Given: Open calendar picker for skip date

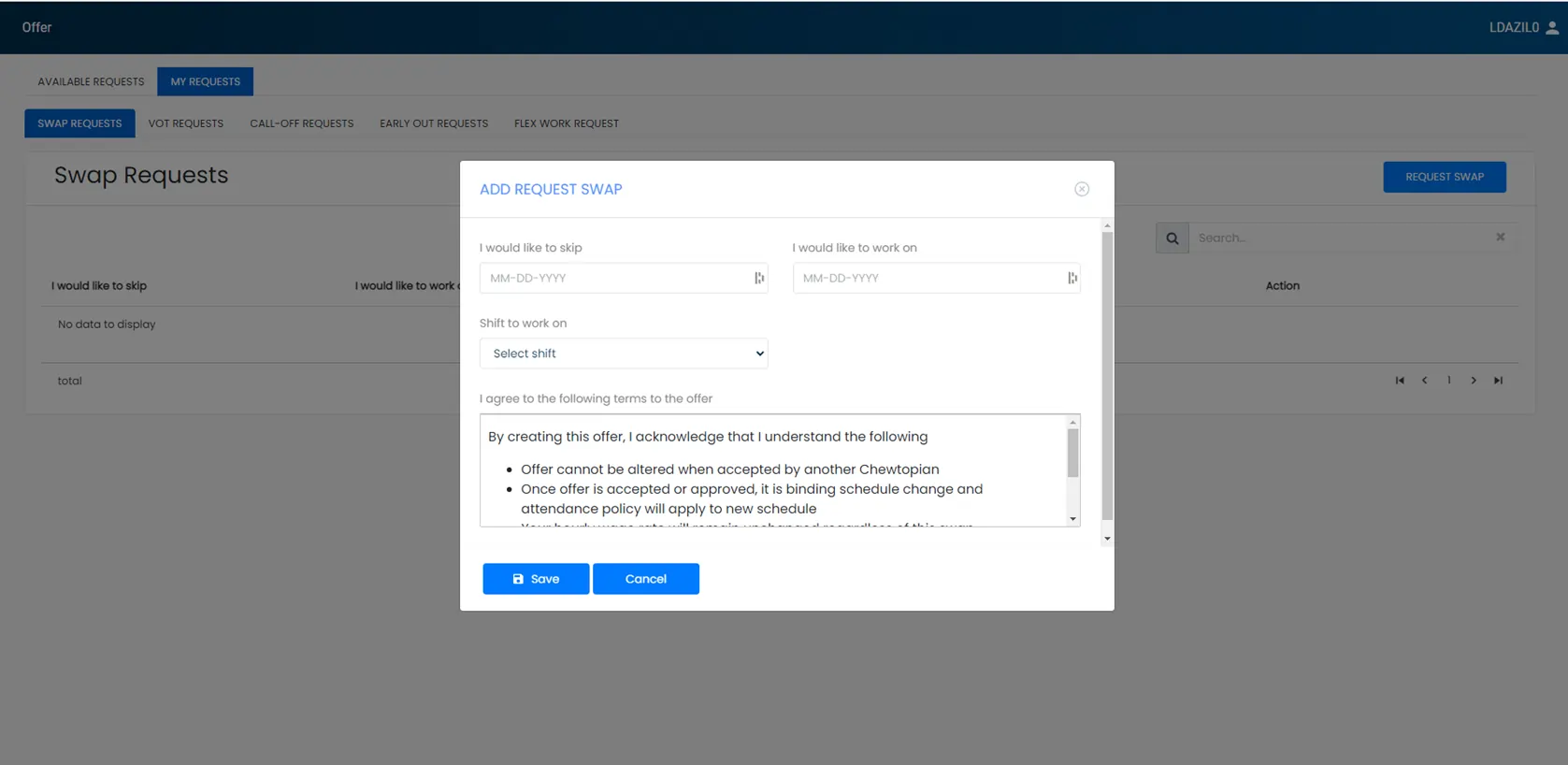Looking at the screenshot, I should [759, 278].
